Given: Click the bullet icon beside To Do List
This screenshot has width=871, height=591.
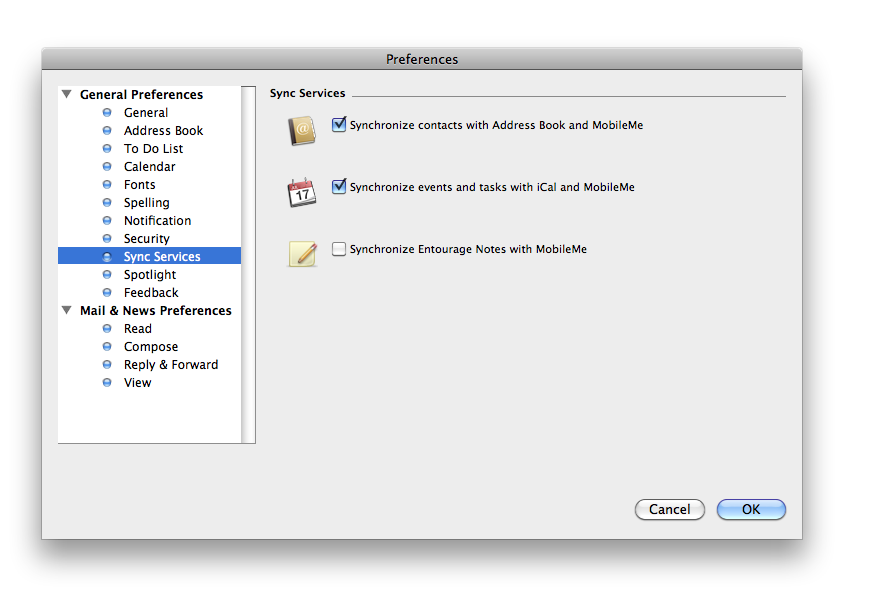Looking at the screenshot, I should (107, 148).
